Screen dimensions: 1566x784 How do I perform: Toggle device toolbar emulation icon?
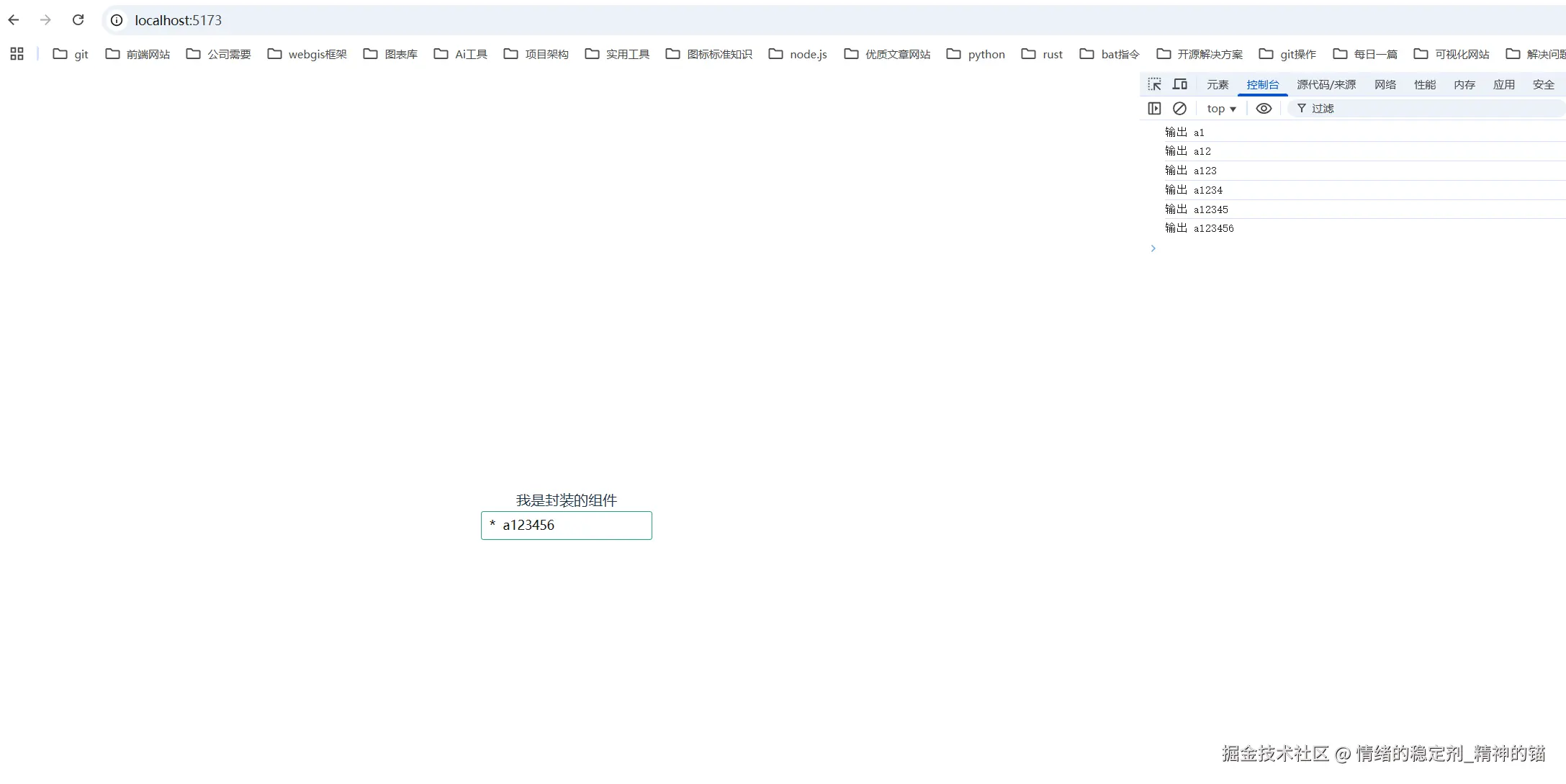(1179, 84)
